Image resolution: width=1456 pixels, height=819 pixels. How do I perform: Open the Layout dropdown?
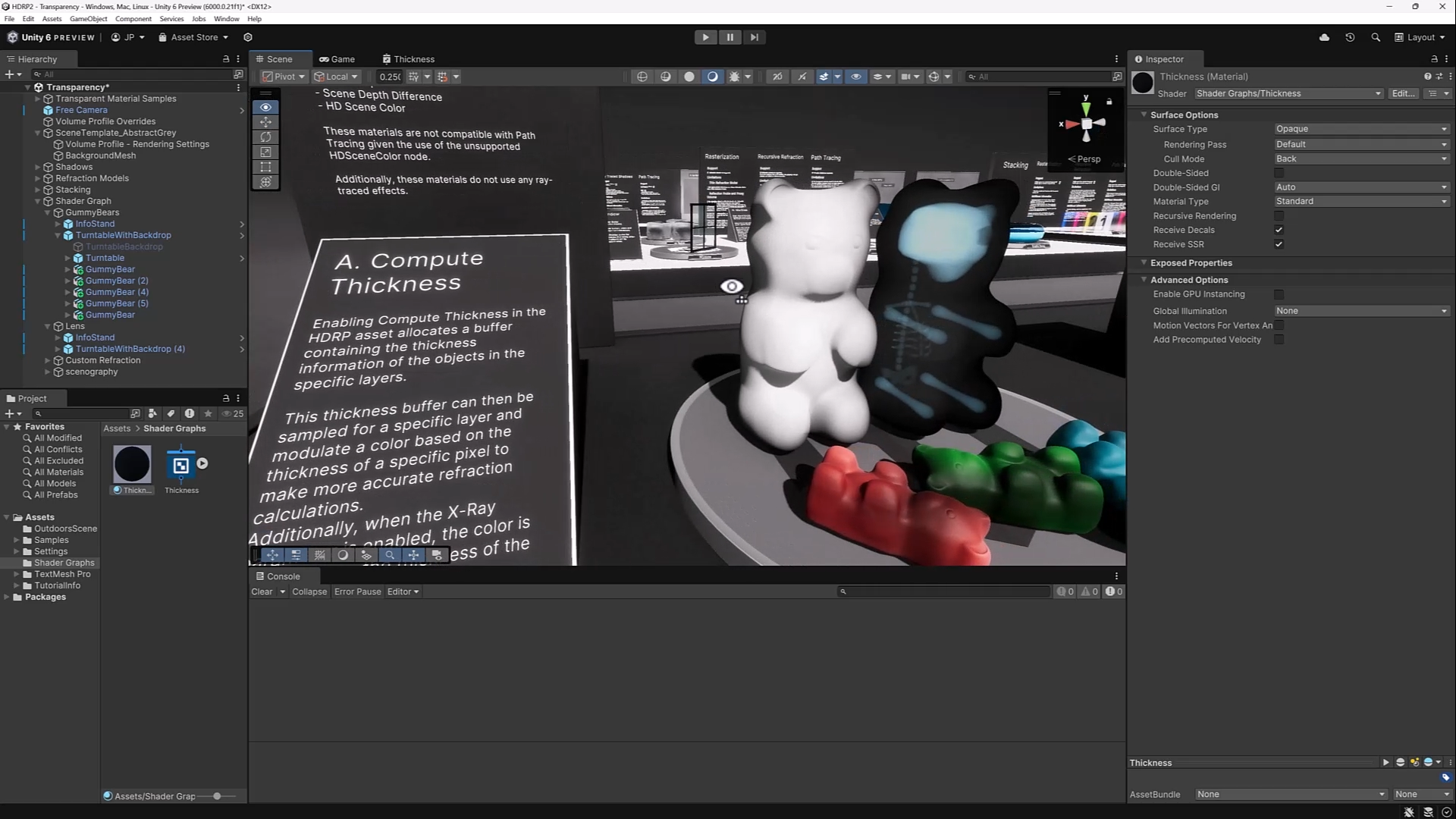[x=1420, y=37]
